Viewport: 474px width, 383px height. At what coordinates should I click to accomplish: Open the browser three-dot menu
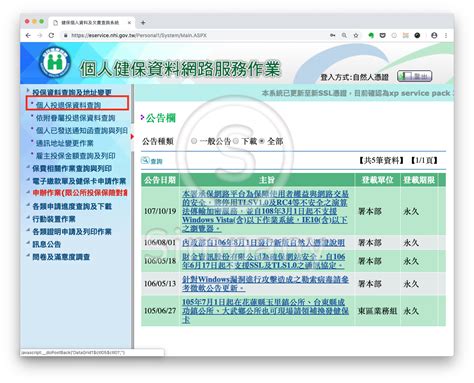coord(446,35)
